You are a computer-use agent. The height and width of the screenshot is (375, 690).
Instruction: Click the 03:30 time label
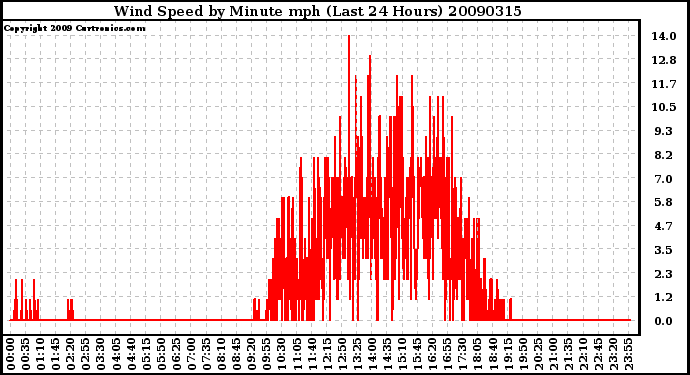(101, 354)
